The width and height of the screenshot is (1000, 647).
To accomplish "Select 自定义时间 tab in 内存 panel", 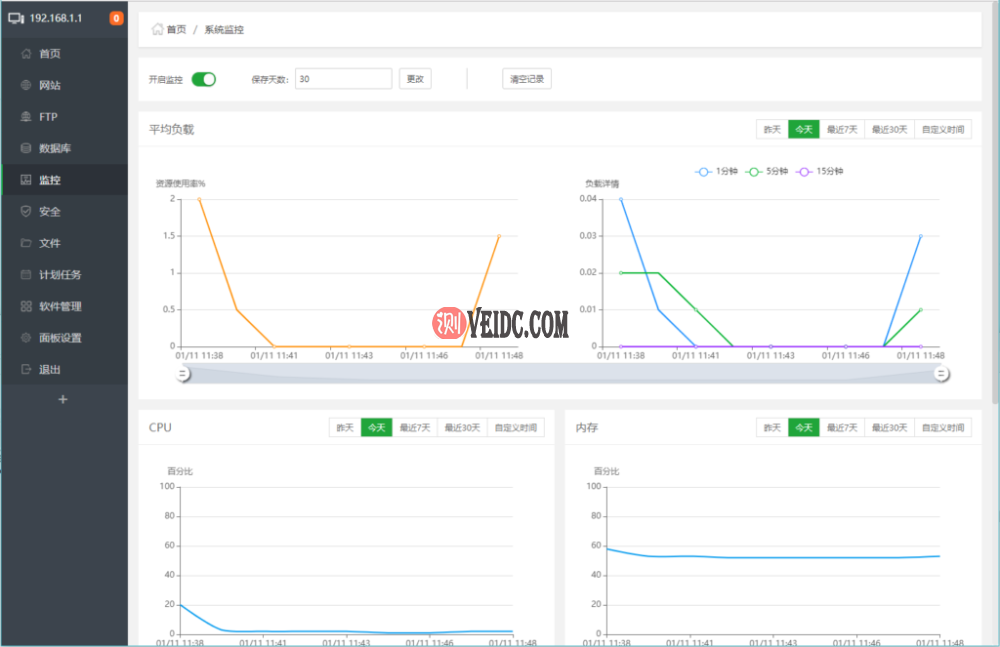I will [x=943, y=428].
